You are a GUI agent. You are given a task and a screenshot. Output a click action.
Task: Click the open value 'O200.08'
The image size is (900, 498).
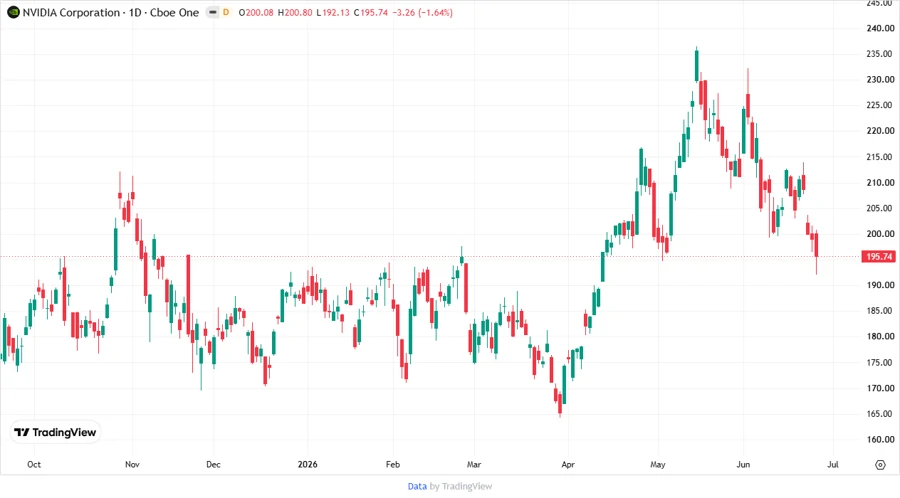256,12
